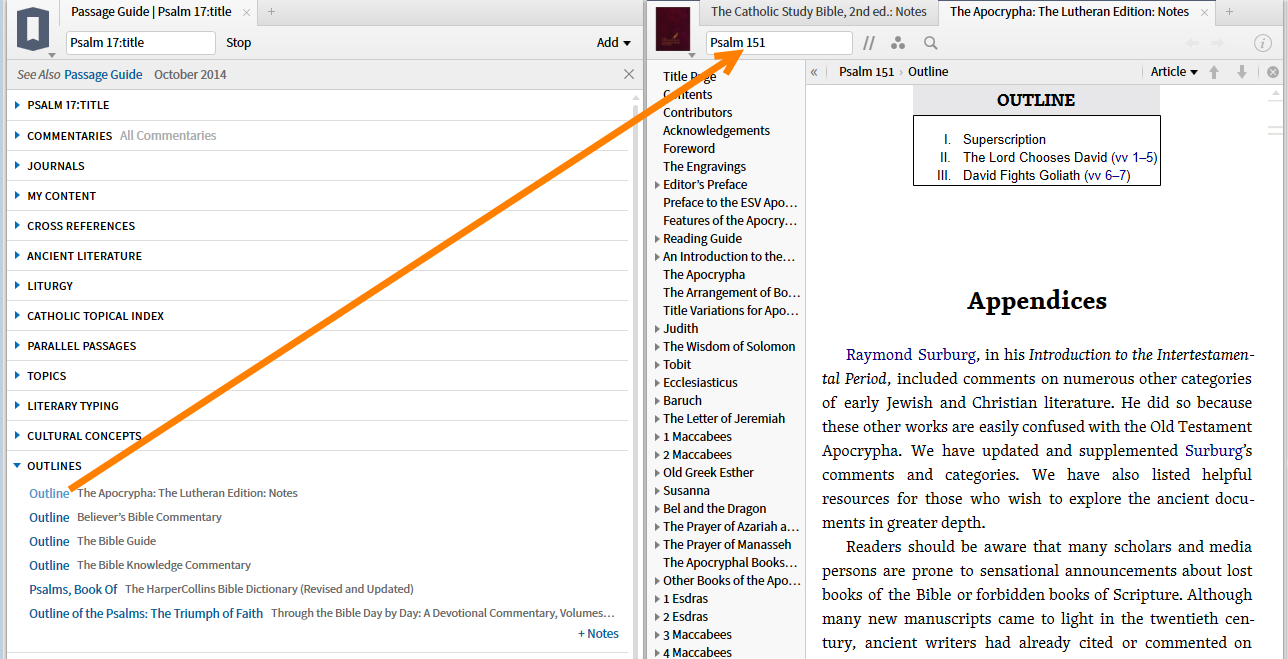Click the Psalm 151 breadcrumb in locator bar

coord(866,72)
